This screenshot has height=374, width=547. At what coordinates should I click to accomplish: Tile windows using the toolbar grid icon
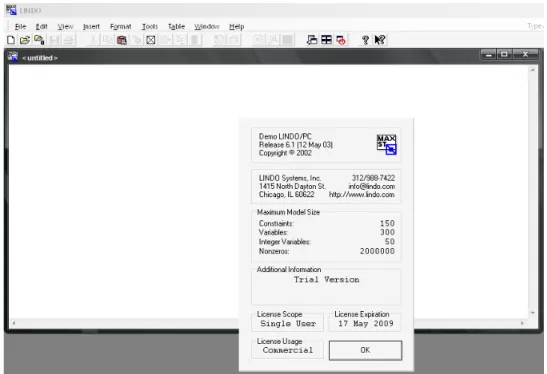click(327, 40)
